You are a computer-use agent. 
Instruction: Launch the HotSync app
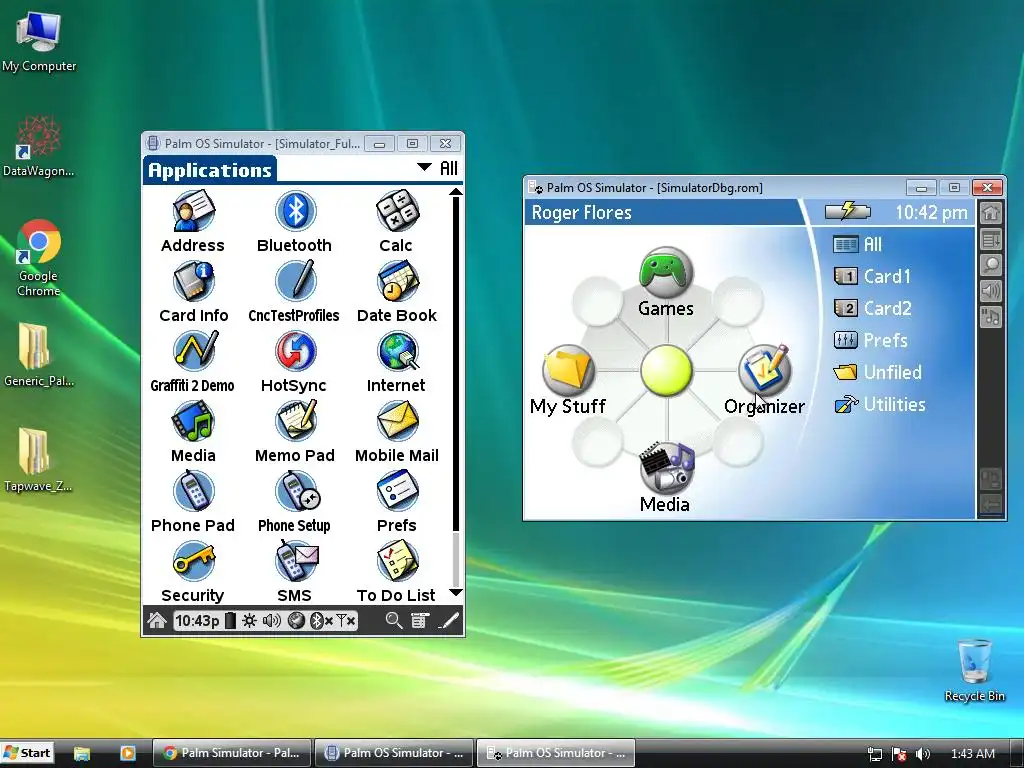[295, 362]
